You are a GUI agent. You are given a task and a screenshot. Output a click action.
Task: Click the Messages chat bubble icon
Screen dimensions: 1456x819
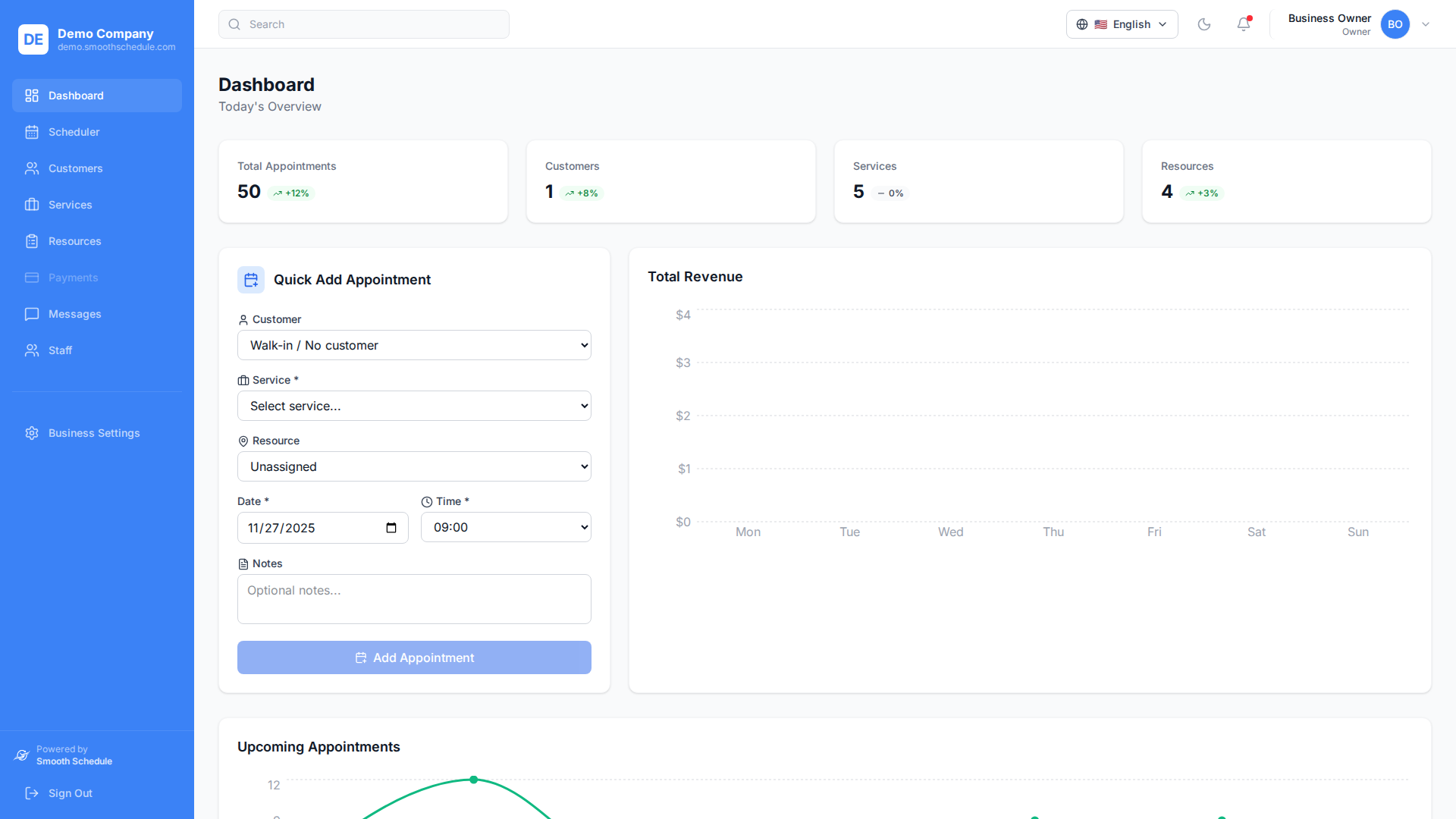[32, 314]
